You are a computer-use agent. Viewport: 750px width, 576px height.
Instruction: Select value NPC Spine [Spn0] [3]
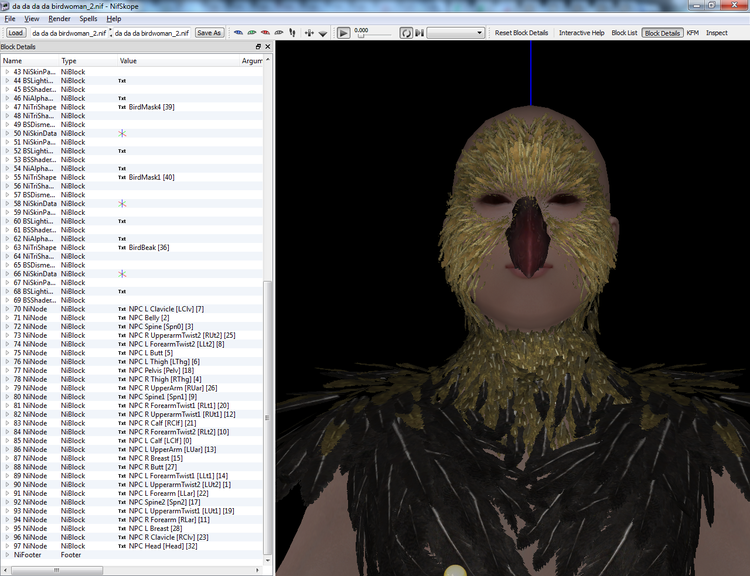pos(161,326)
